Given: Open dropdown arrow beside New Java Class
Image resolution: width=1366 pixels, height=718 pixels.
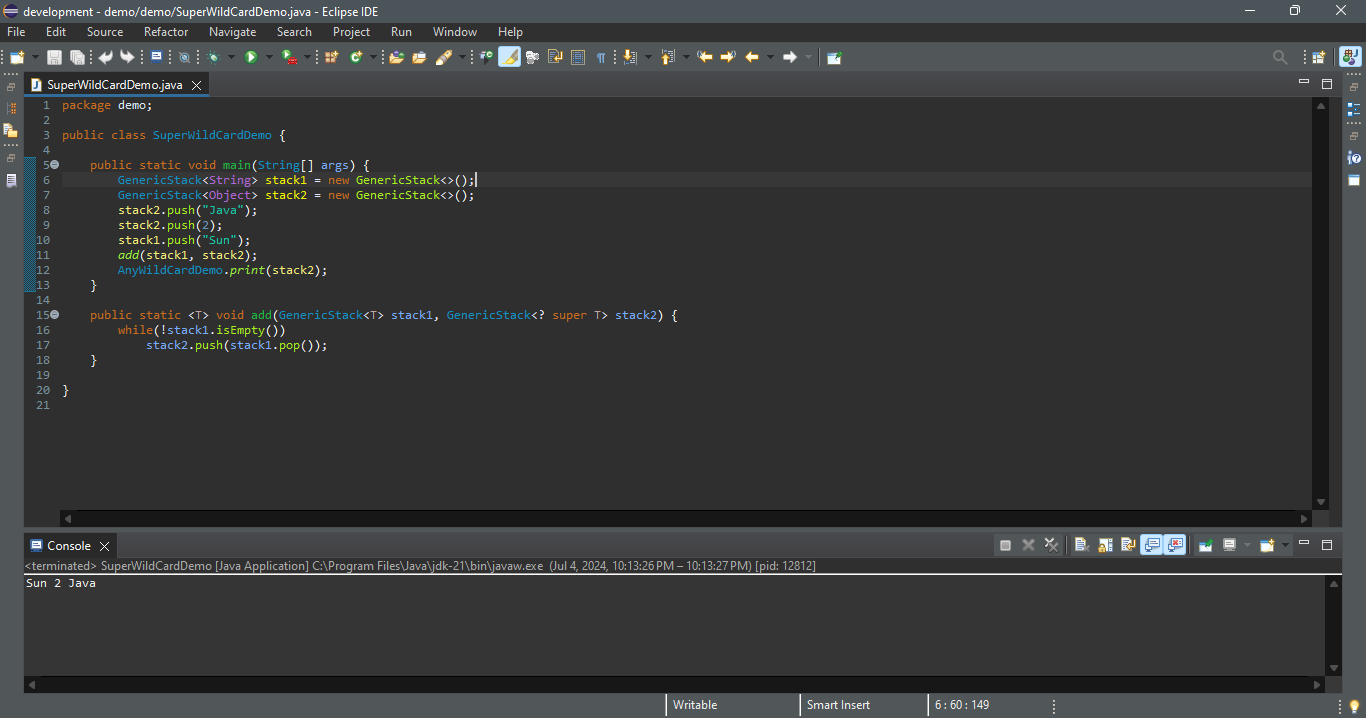Looking at the screenshot, I should click(374, 57).
